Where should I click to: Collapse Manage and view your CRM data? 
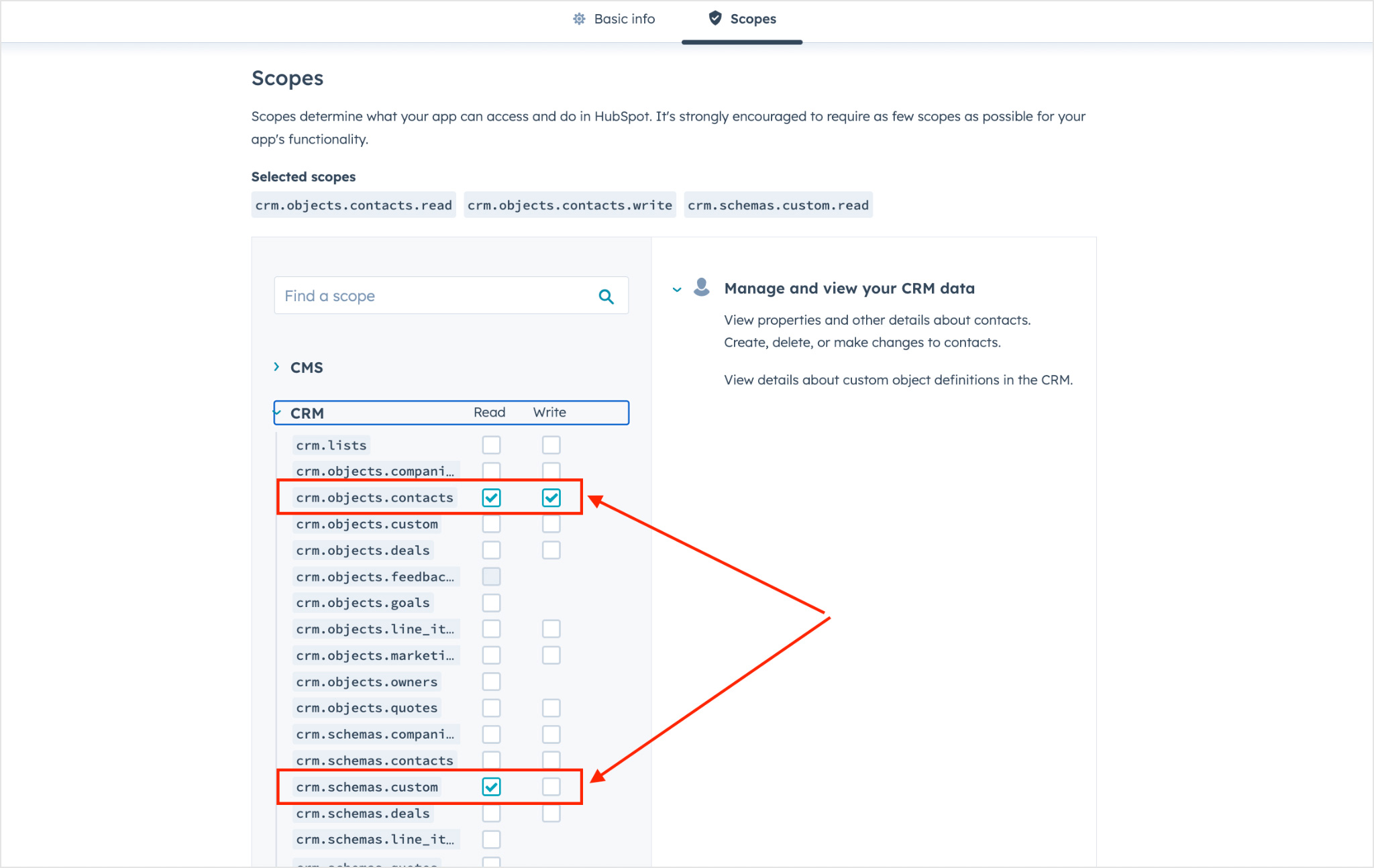point(677,289)
